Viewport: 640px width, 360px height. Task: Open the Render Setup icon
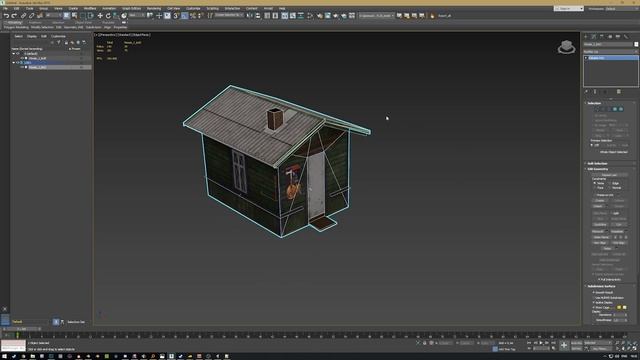[x=320, y=16]
